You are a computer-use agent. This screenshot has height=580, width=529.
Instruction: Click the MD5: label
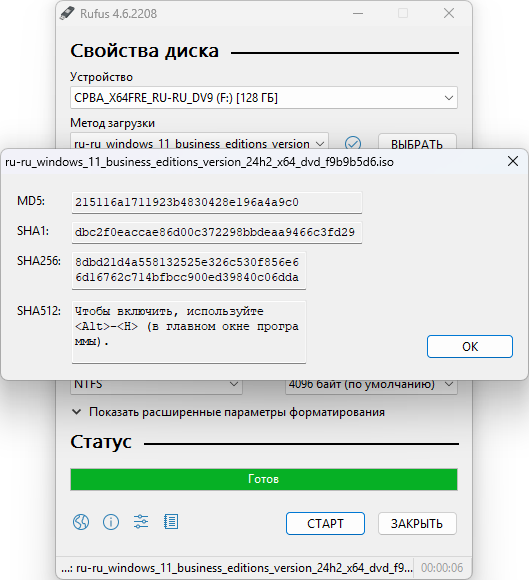31,201
